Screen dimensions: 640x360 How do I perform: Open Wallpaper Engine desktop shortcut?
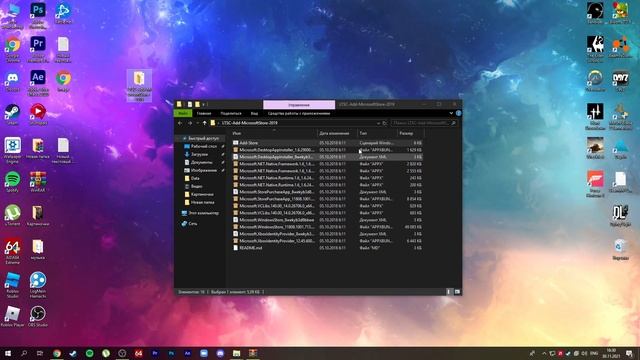(13, 151)
